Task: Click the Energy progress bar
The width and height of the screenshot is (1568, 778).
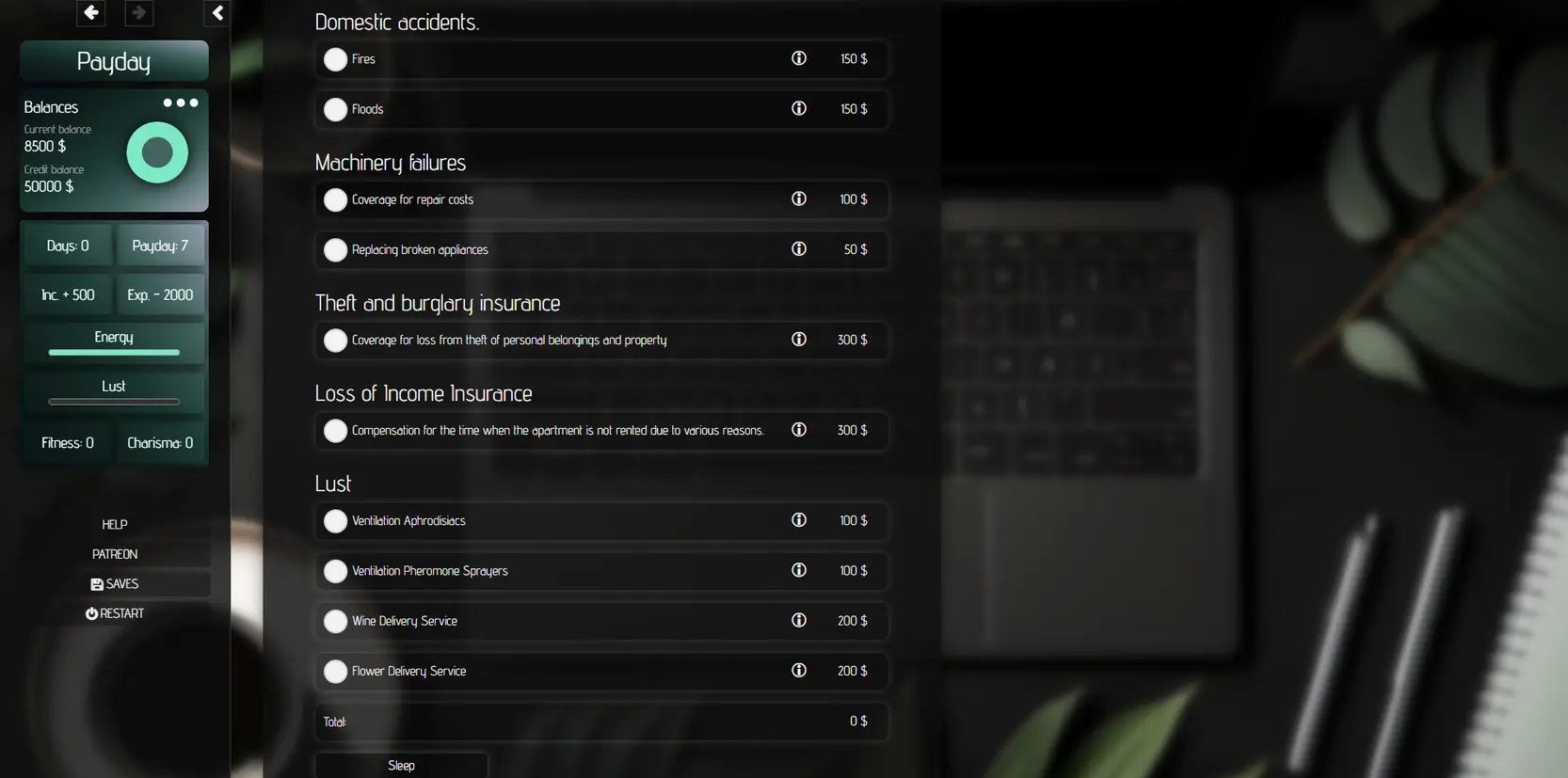Action: tap(114, 353)
